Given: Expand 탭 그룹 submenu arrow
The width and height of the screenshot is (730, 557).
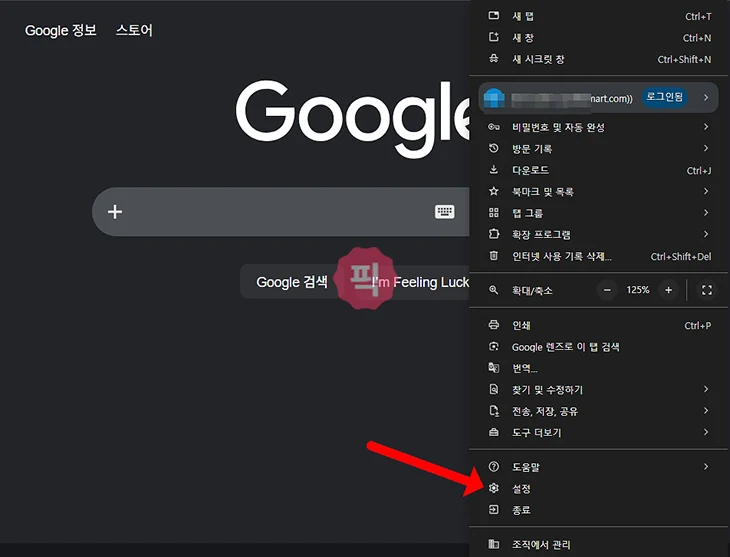Looking at the screenshot, I should coord(706,212).
